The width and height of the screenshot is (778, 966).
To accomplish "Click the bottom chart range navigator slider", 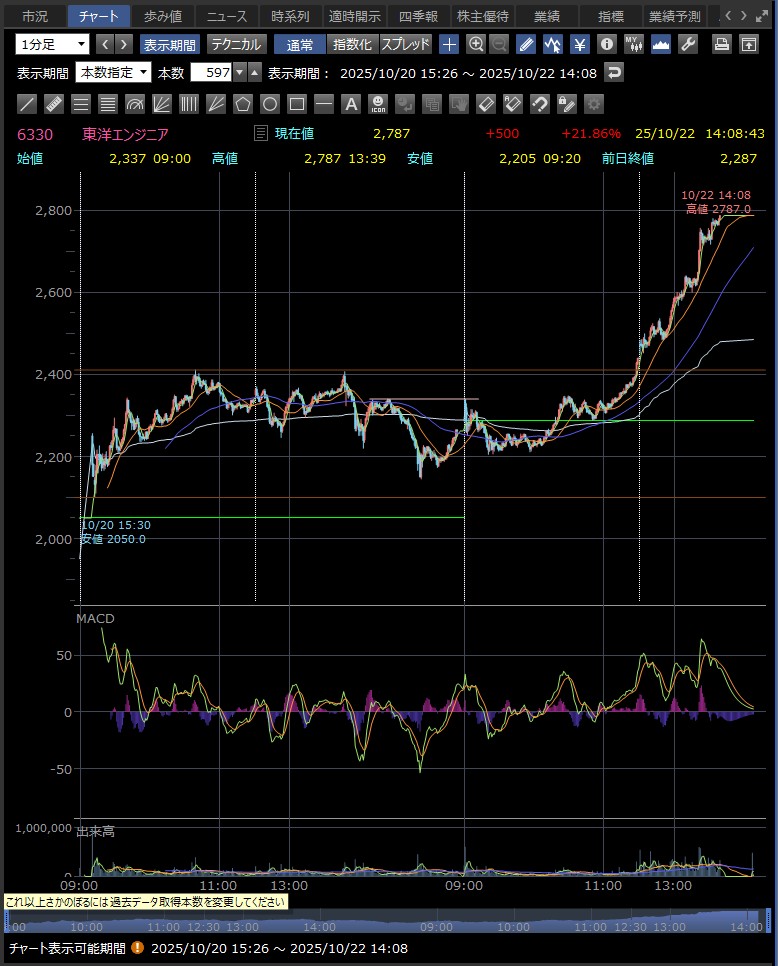I will coord(388,921).
